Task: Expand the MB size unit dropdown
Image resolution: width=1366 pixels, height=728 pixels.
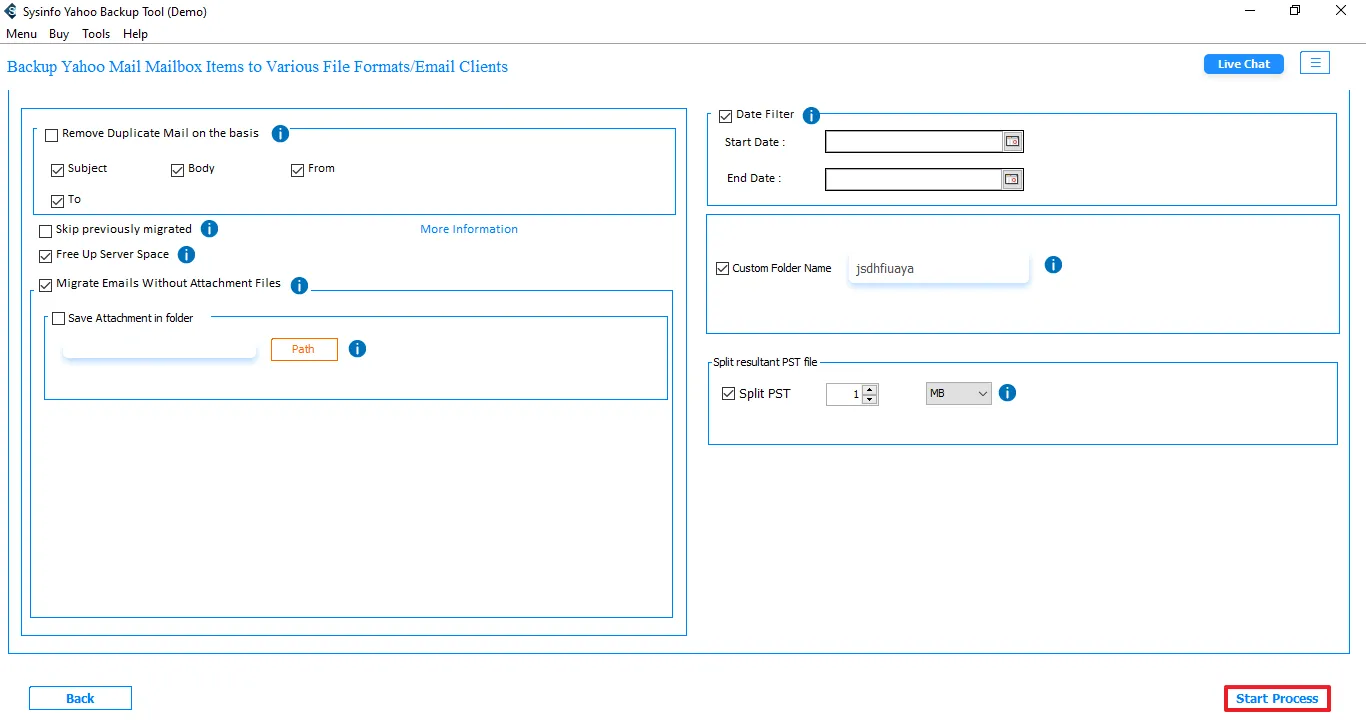Action: [x=958, y=394]
